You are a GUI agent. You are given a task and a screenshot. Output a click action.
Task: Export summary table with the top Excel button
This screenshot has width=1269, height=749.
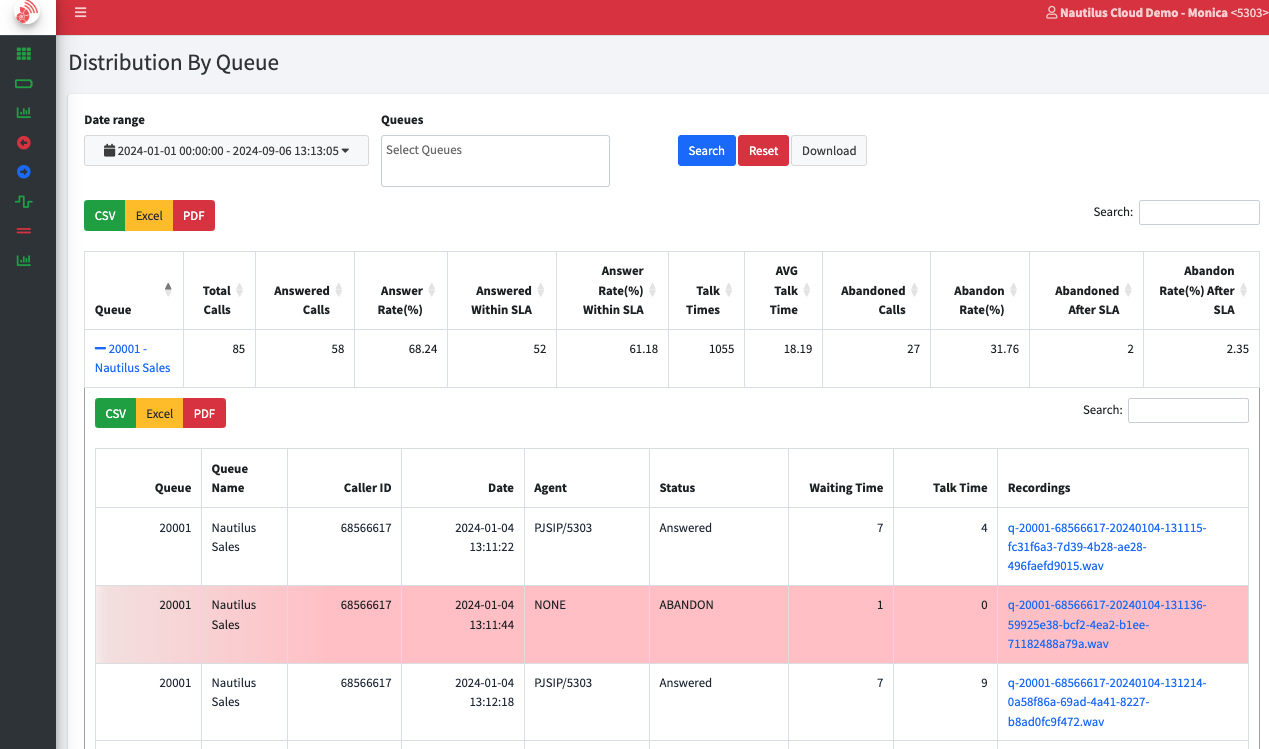pyautogui.click(x=149, y=216)
